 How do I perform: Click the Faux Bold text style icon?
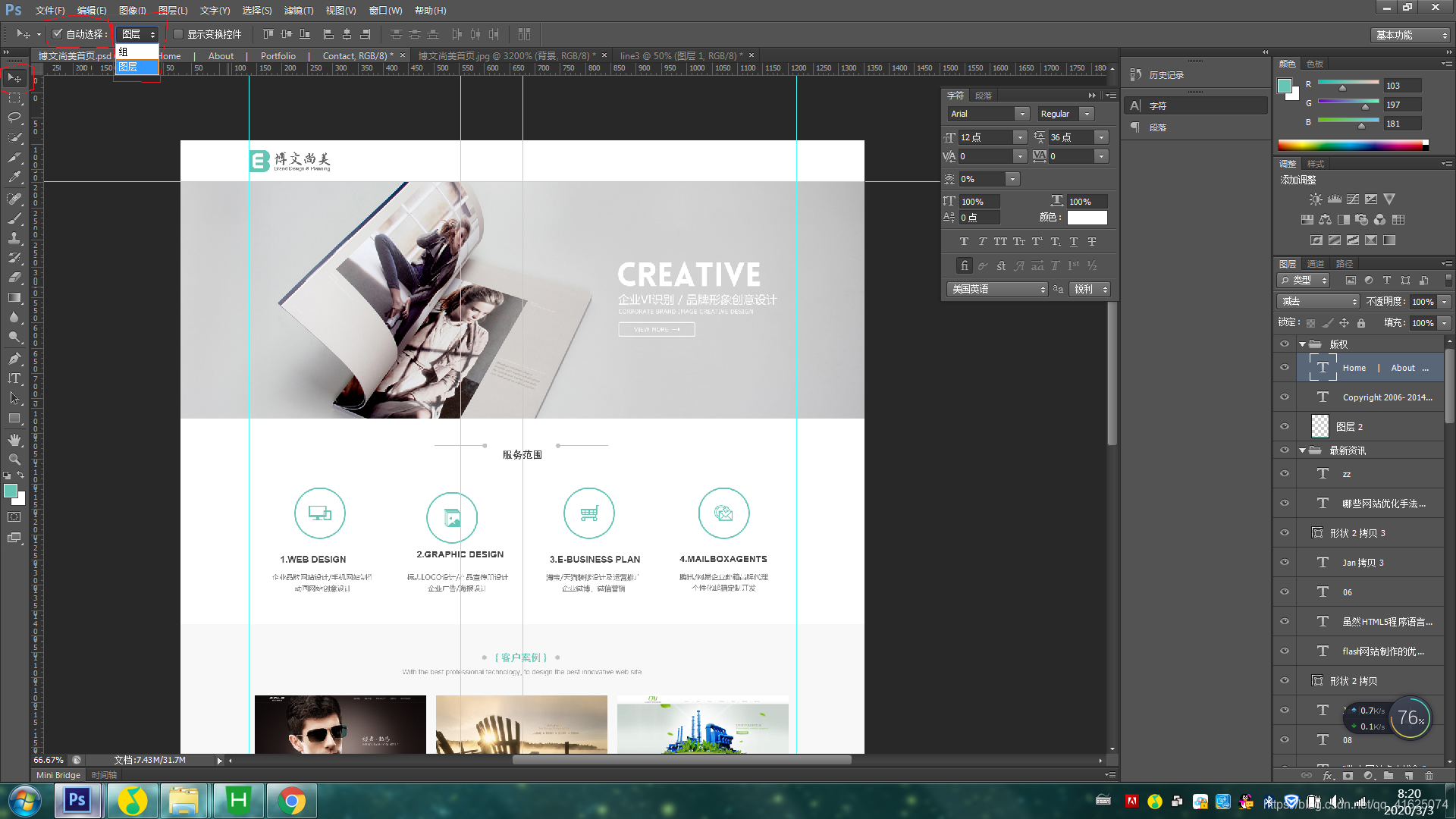click(x=964, y=242)
